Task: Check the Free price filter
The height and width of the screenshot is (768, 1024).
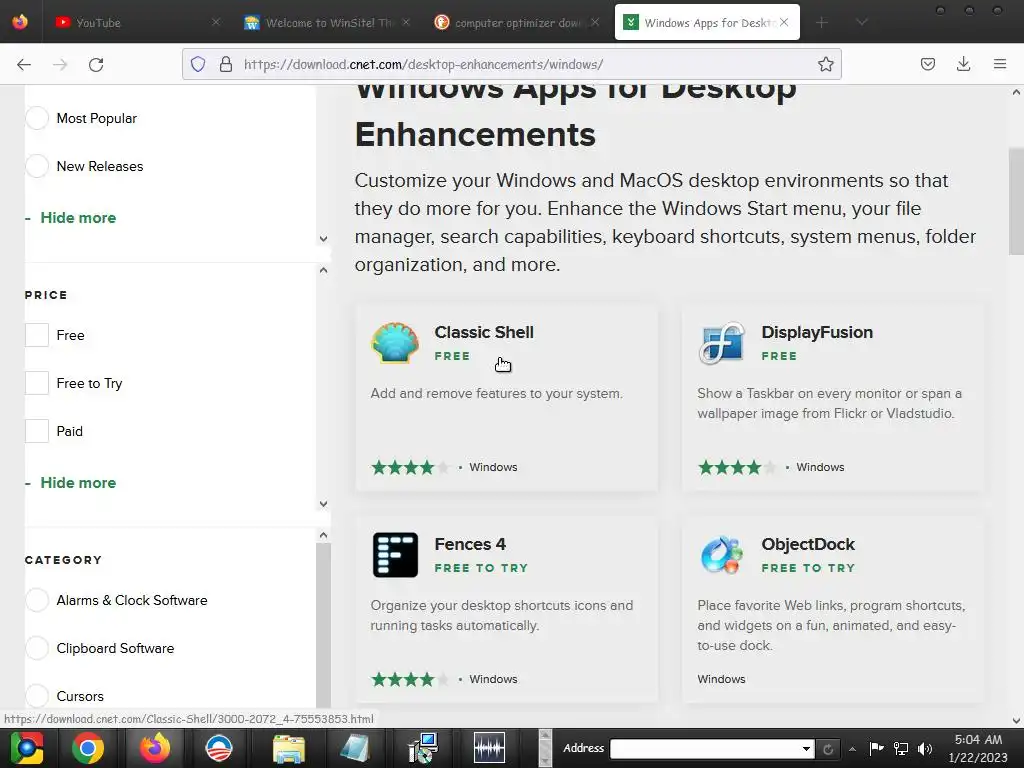Action: pos(37,335)
